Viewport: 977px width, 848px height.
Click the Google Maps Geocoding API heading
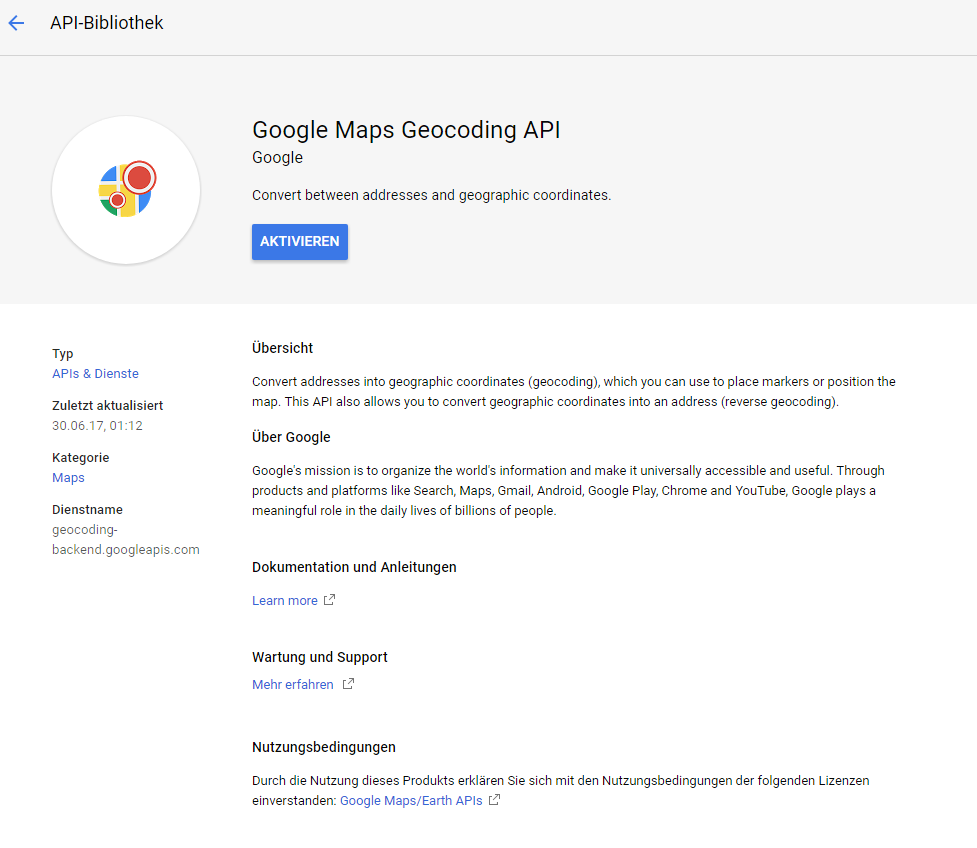[x=406, y=130]
